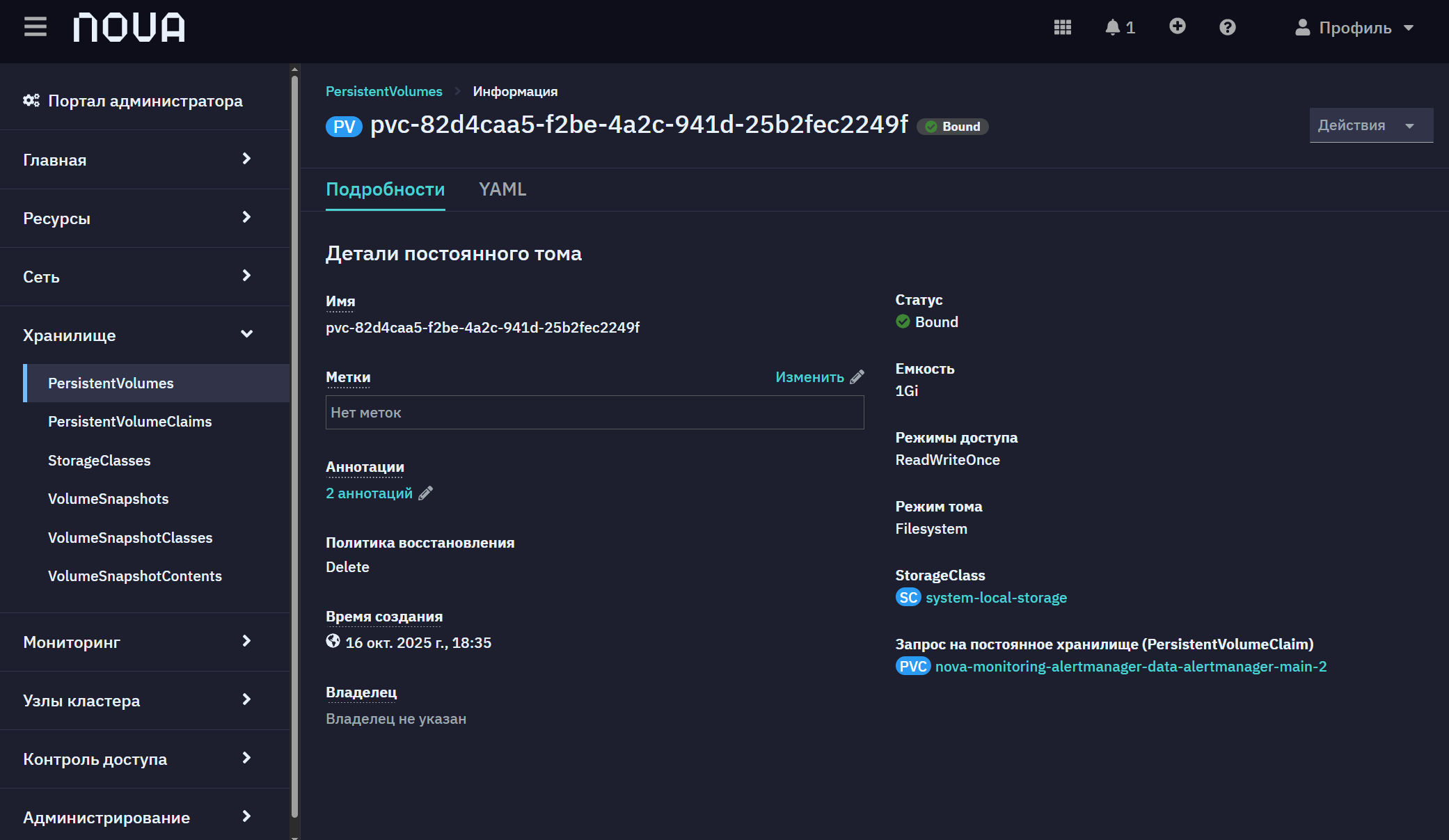Click Изменить to edit labels
This screenshot has width=1449, height=840.
(x=809, y=377)
